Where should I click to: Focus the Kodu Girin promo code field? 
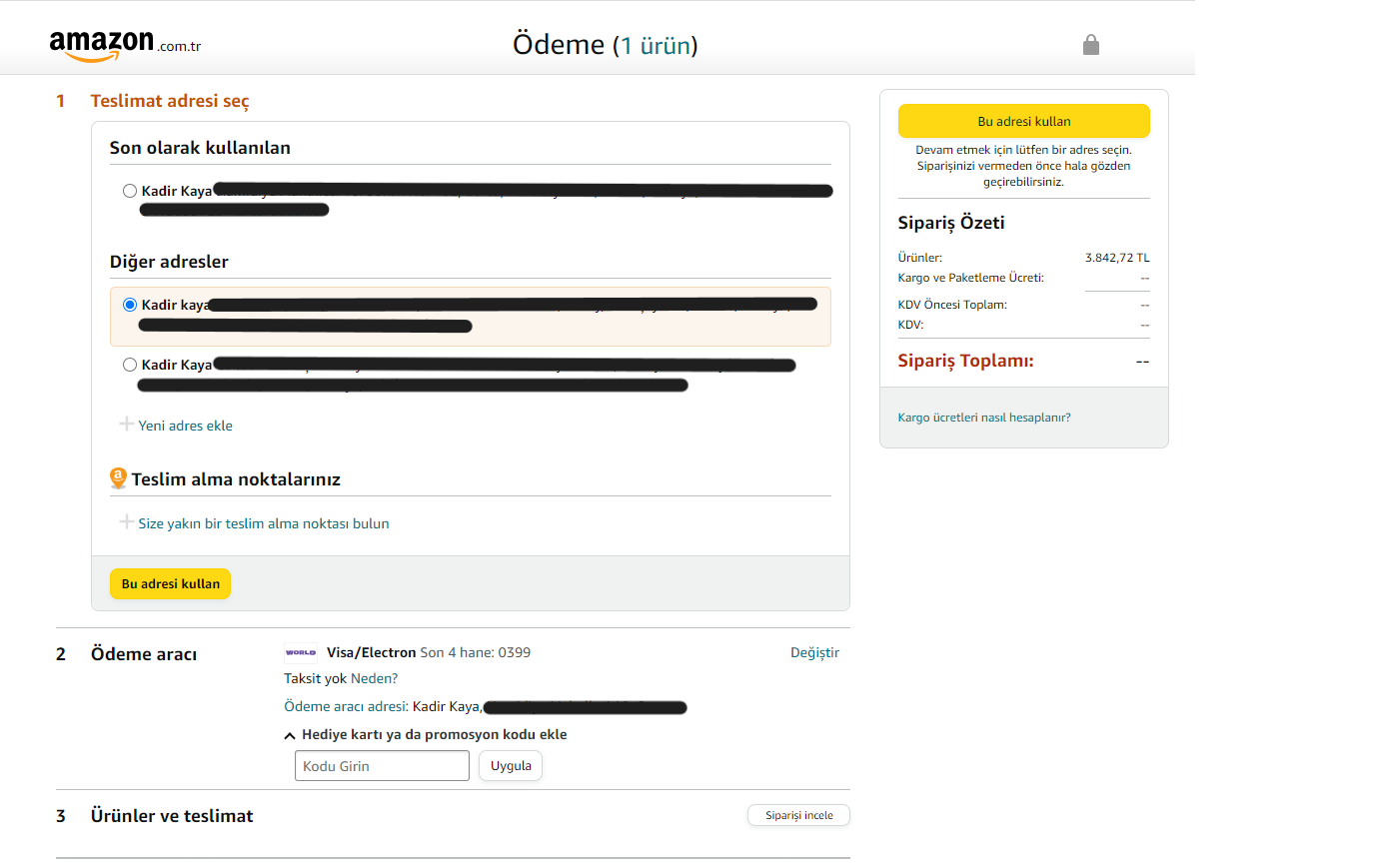coord(382,766)
